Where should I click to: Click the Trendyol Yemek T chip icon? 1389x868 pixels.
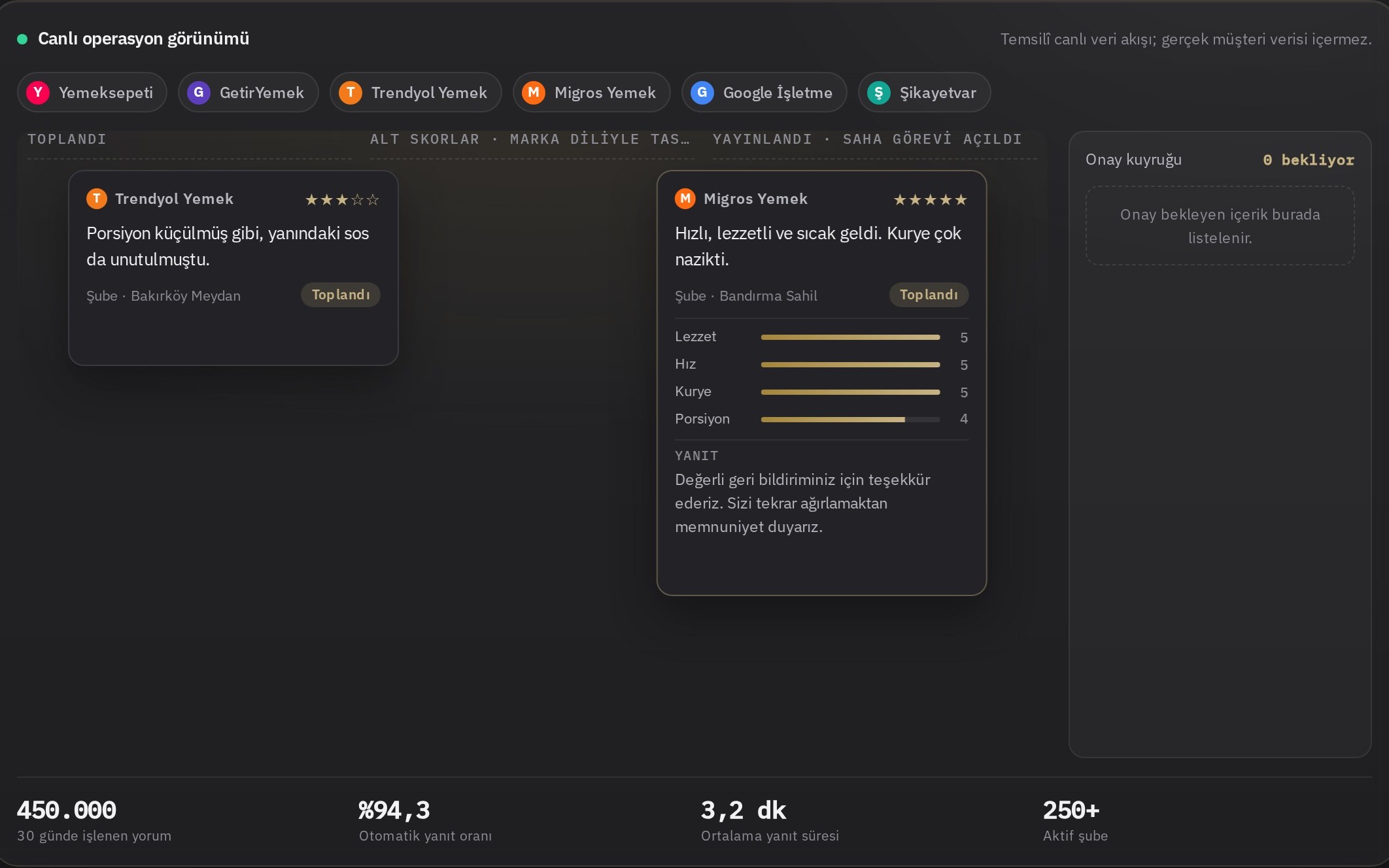pos(351,92)
